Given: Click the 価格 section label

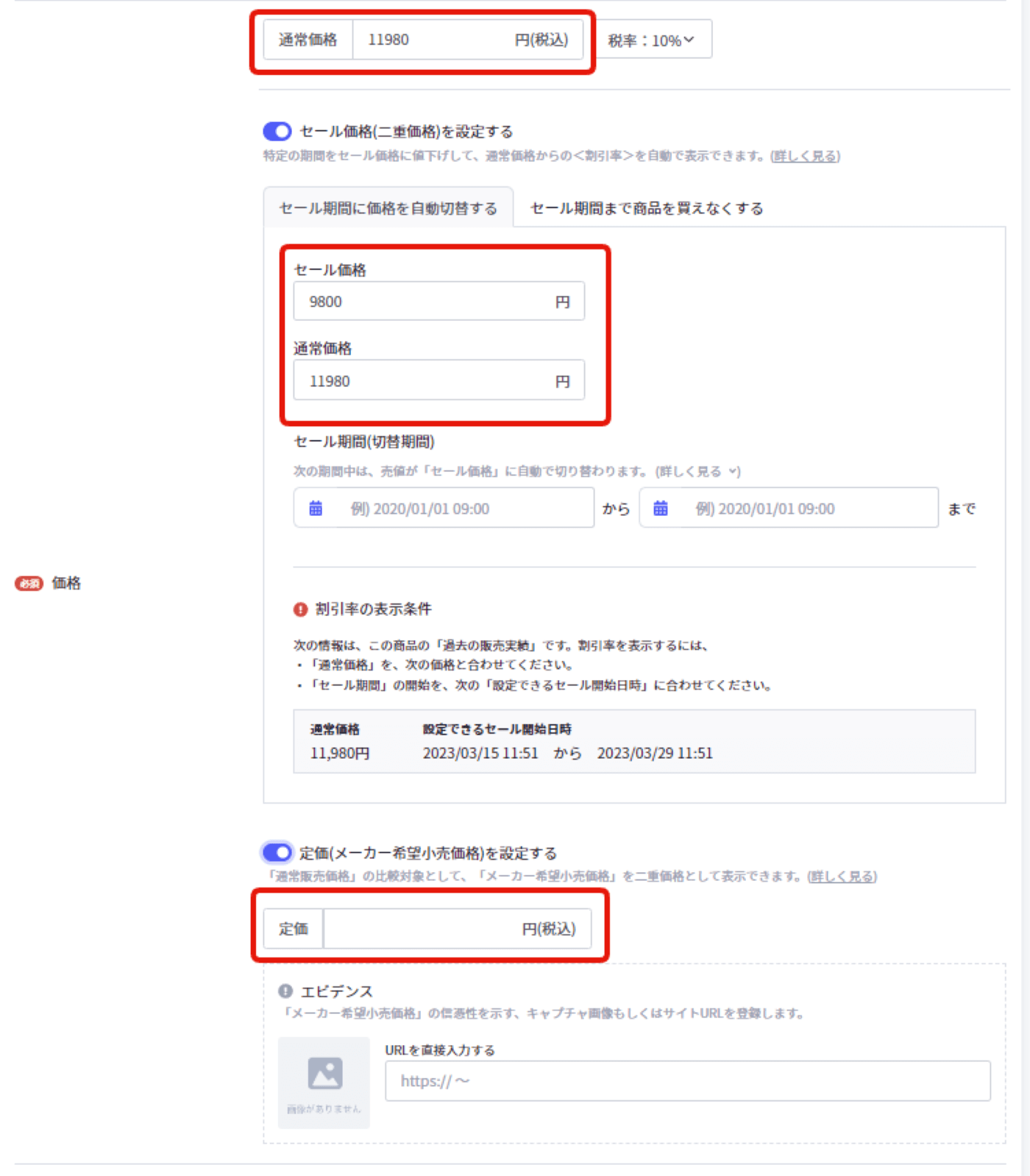Looking at the screenshot, I should click(66, 584).
